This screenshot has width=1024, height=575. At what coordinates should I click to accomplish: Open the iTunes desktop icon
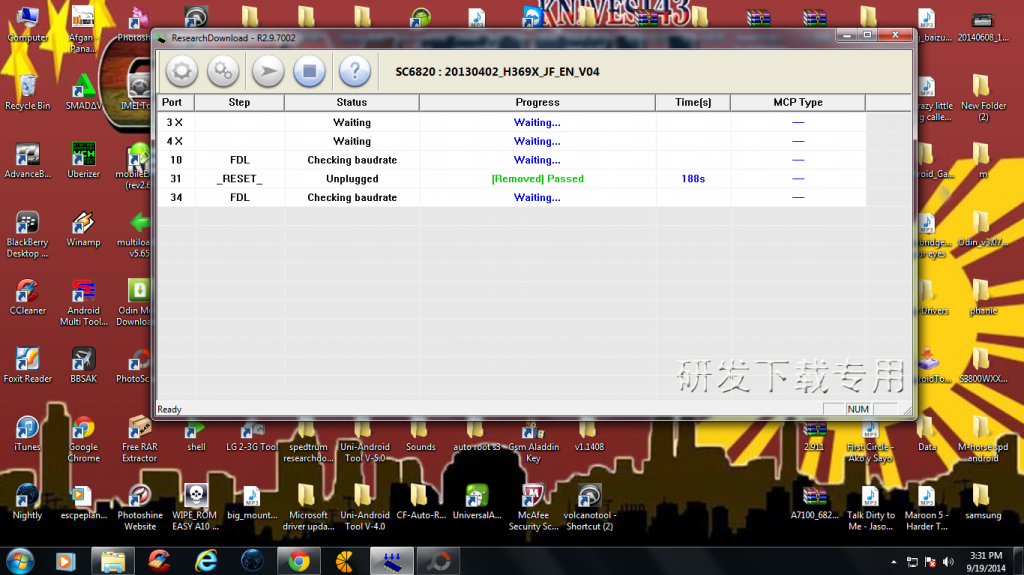(x=27, y=433)
